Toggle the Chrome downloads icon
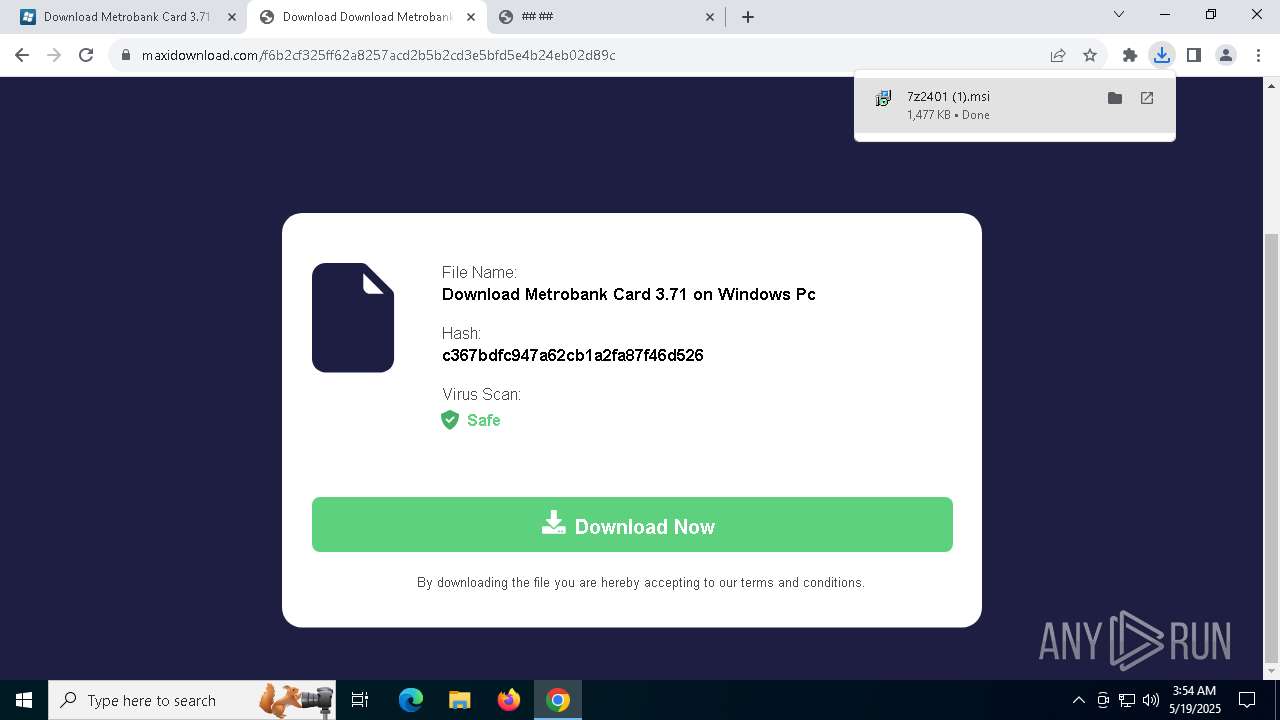Image resolution: width=1280 pixels, height=720 pixels. (x=1162, y=55)
